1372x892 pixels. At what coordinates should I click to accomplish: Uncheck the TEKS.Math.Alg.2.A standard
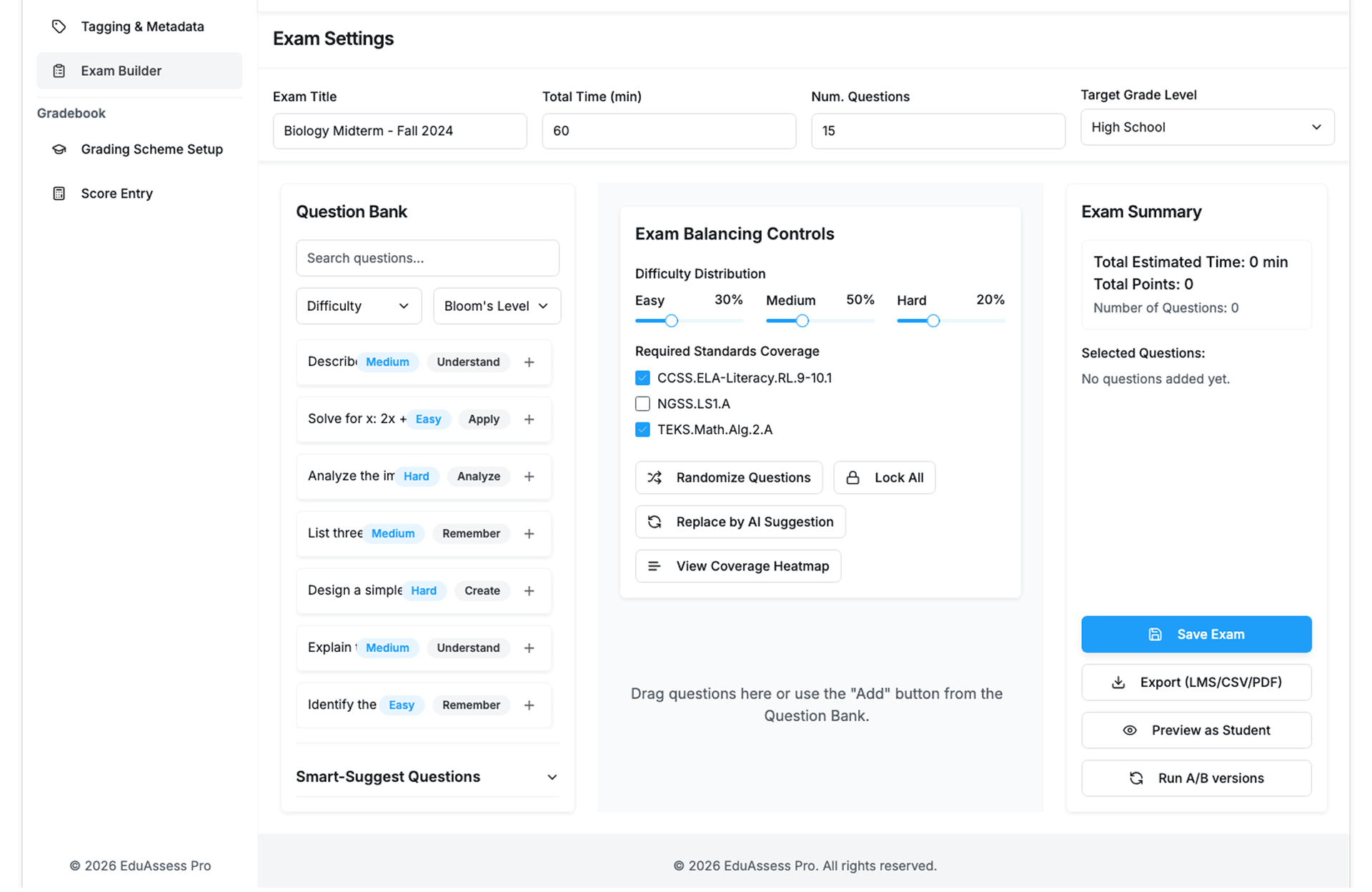642,430
